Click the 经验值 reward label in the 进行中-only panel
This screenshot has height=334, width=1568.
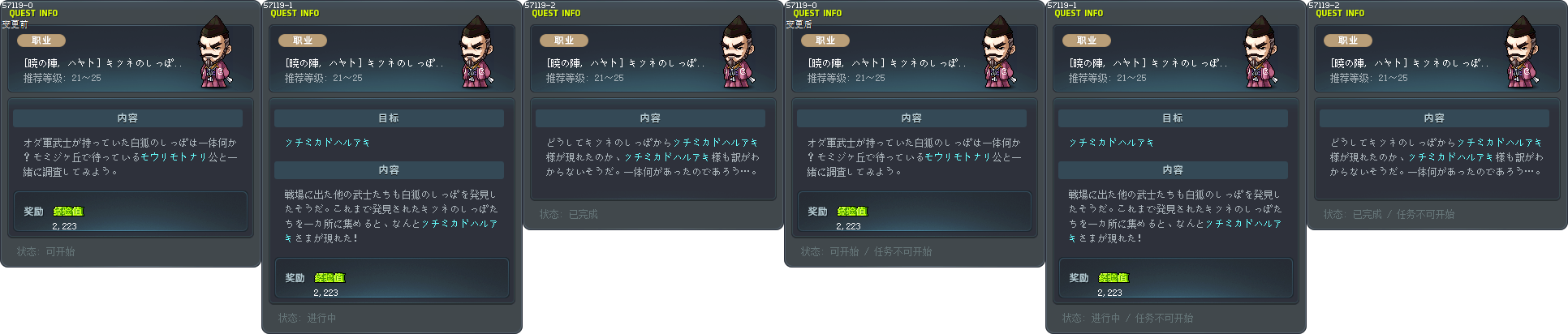(330, 277)
